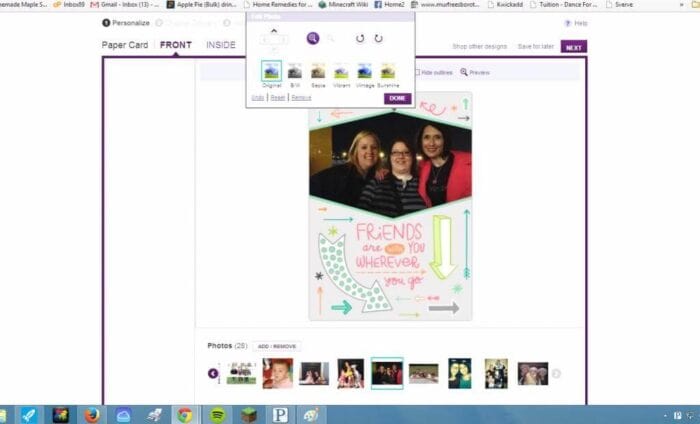Select the two green-tinted faces thumbnail
This screenshot has width=700, height=424.
[x=460, y=373]
